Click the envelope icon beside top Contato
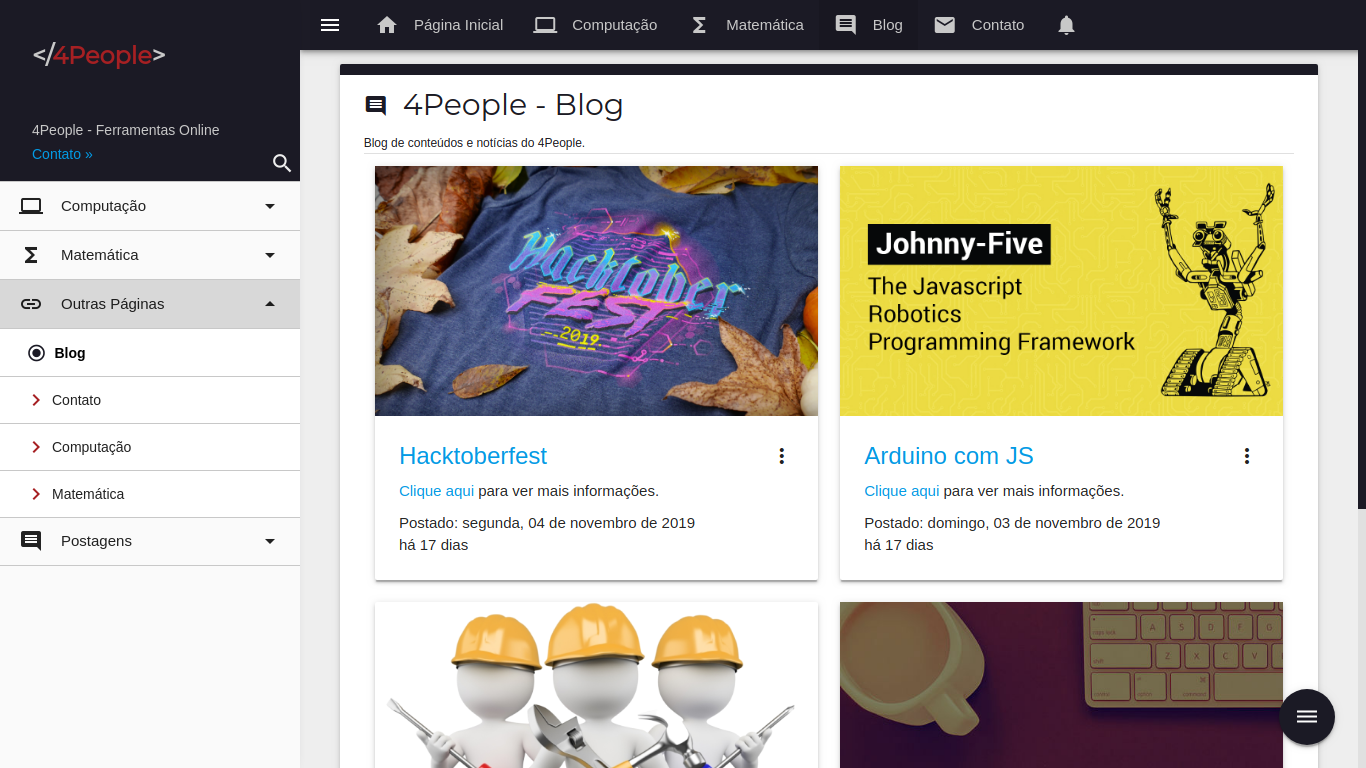The height and width of the screenshot is (768, 1366). coord(945,25)
